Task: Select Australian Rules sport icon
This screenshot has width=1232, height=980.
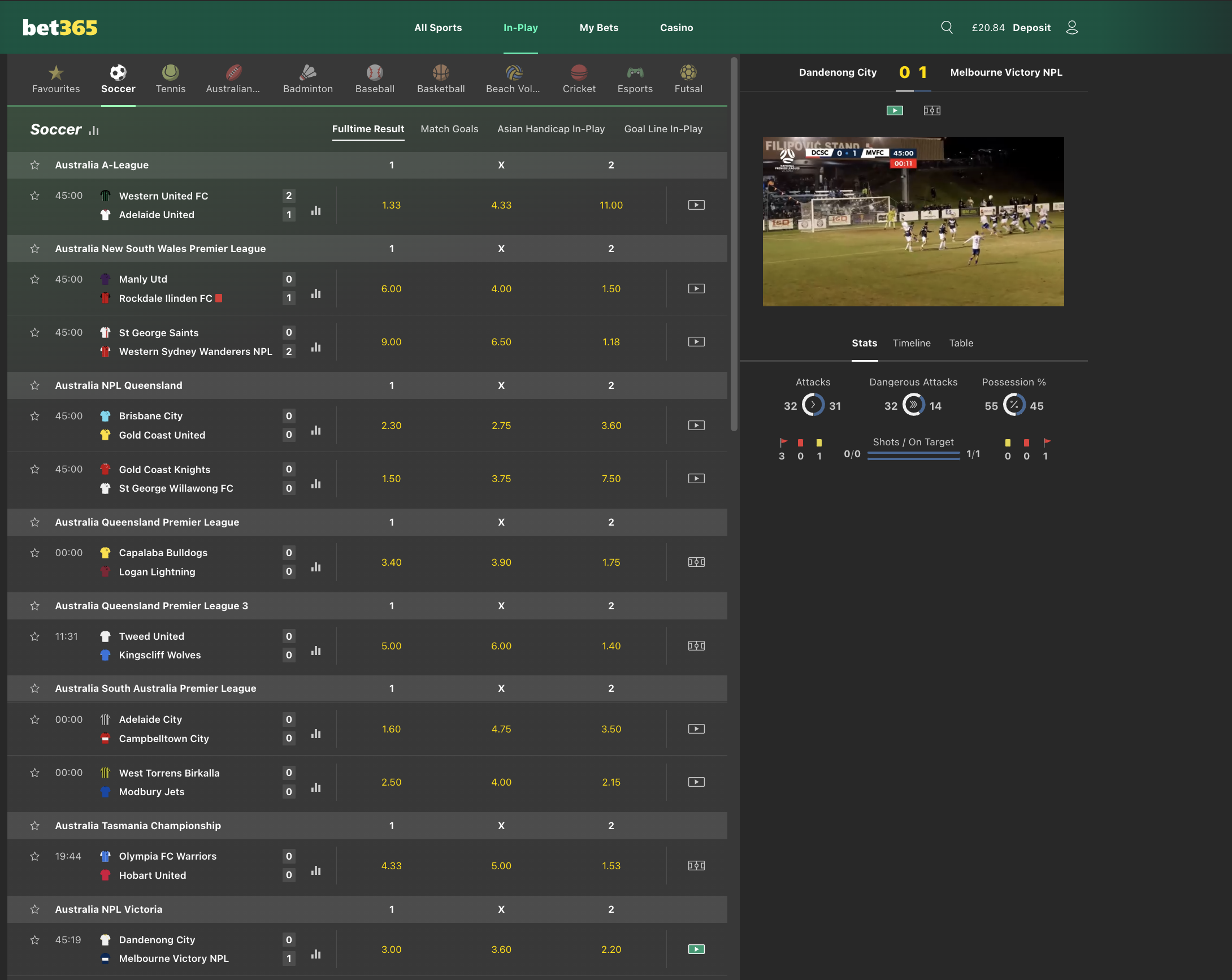Action: coord(233,79)
